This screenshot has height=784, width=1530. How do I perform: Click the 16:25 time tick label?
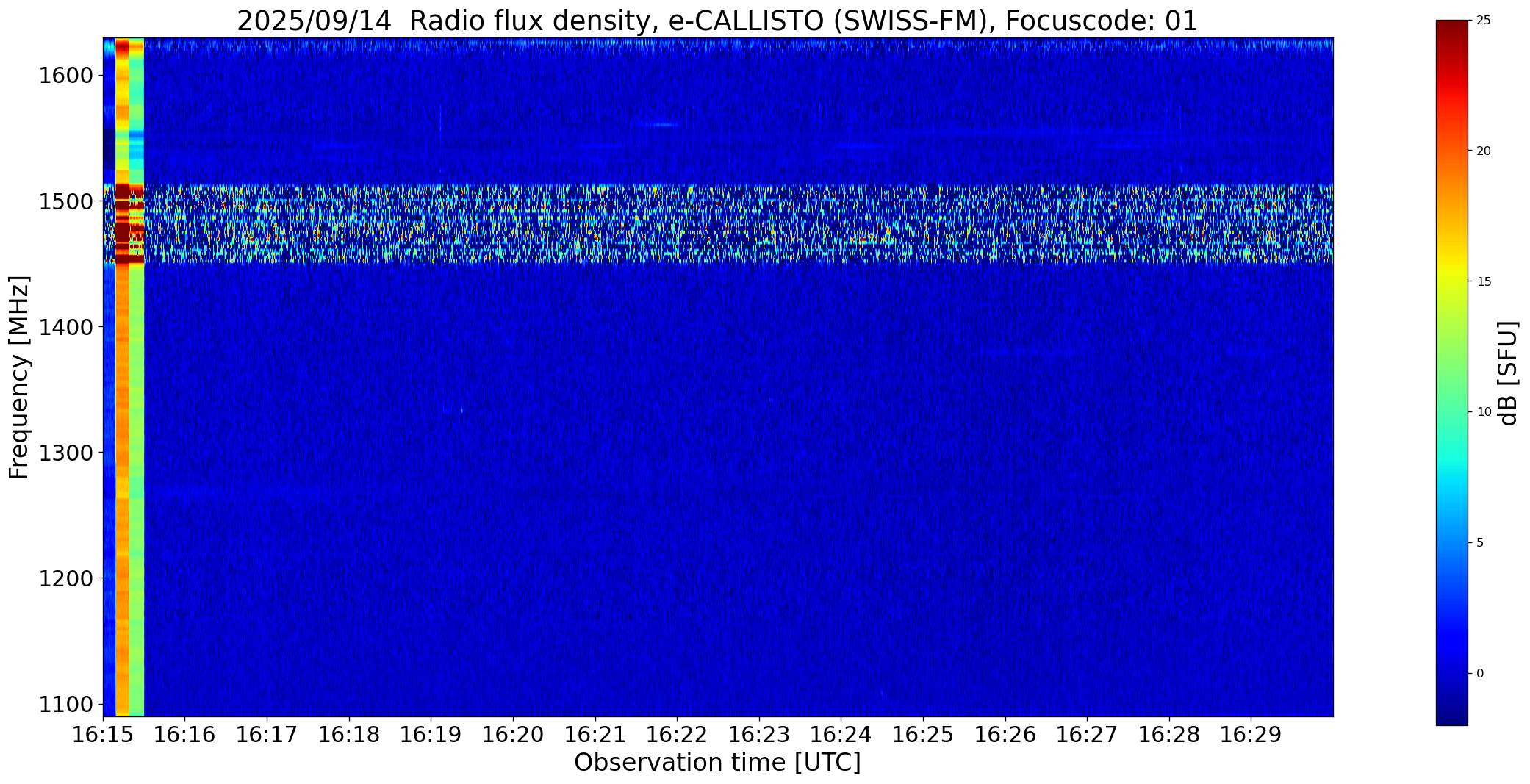click(923, 735)
